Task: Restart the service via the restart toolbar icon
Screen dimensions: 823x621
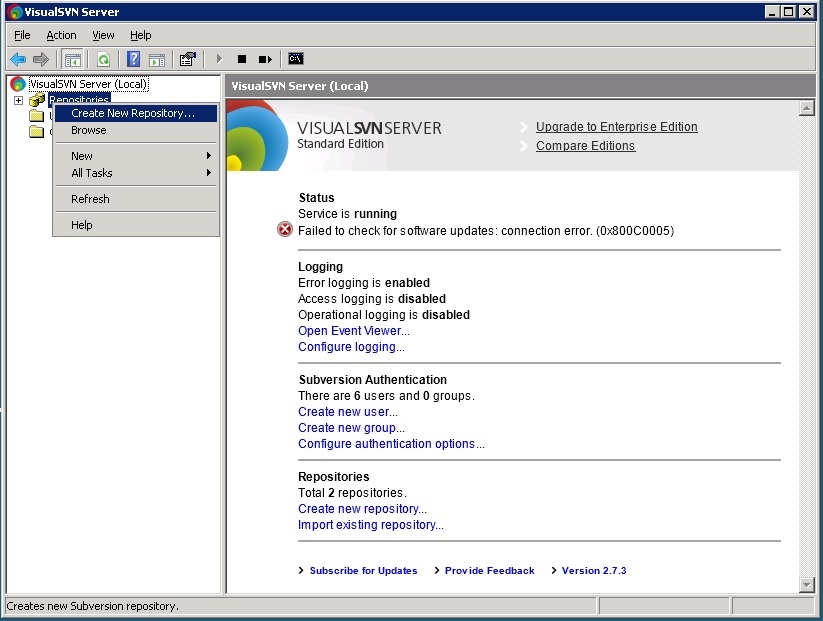Action: 266,58
